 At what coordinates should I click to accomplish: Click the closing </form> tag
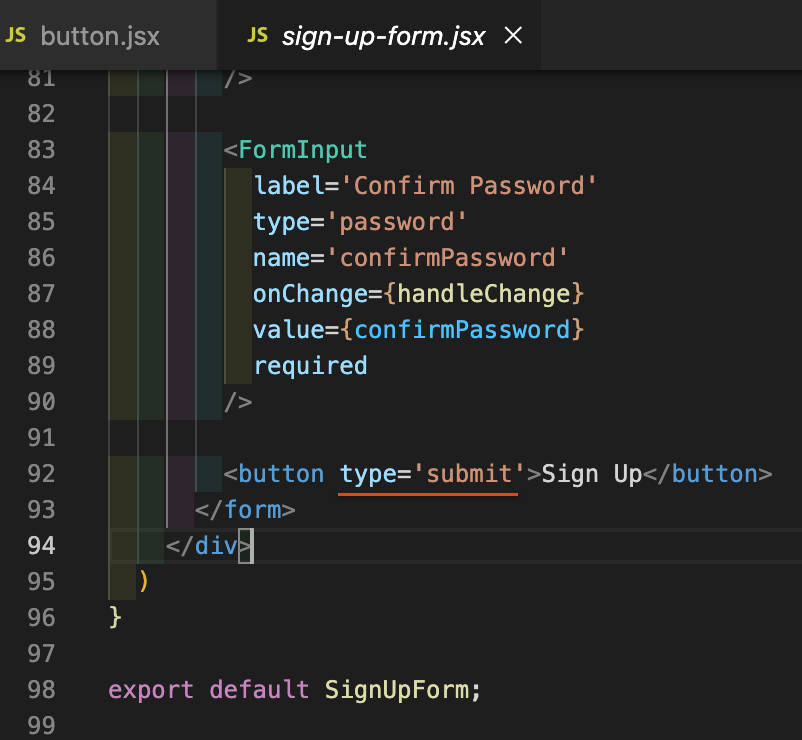pos(245,510)
